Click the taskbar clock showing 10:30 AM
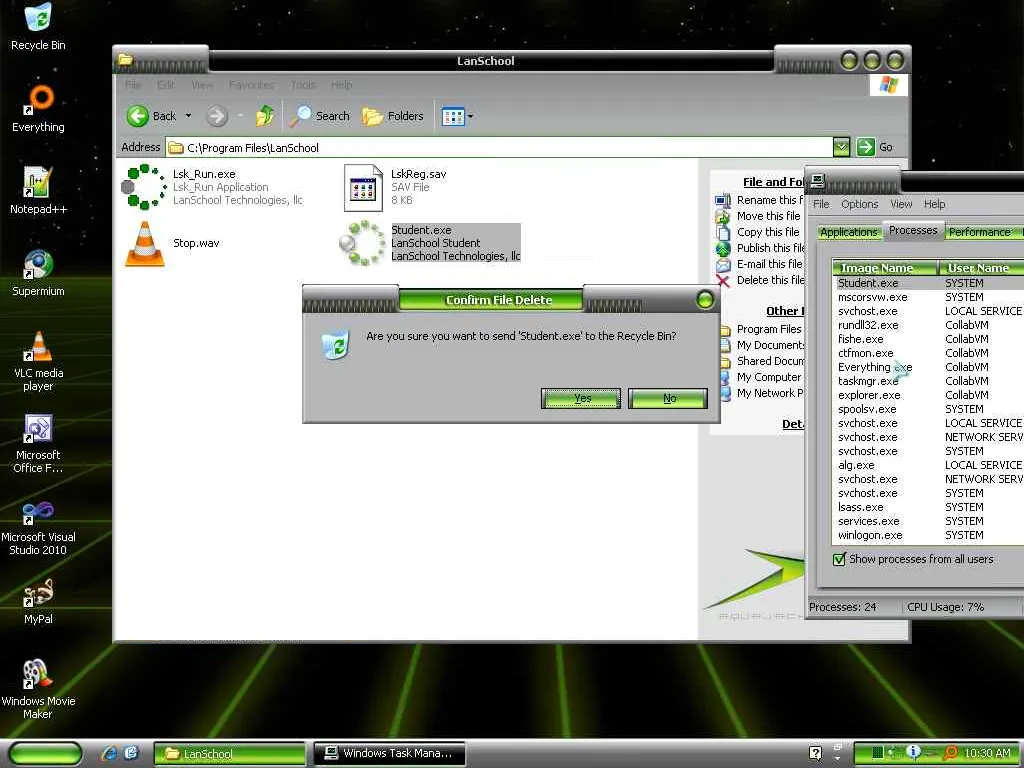The width and height of the screenshot is (1024, 768). coord(987,754)
